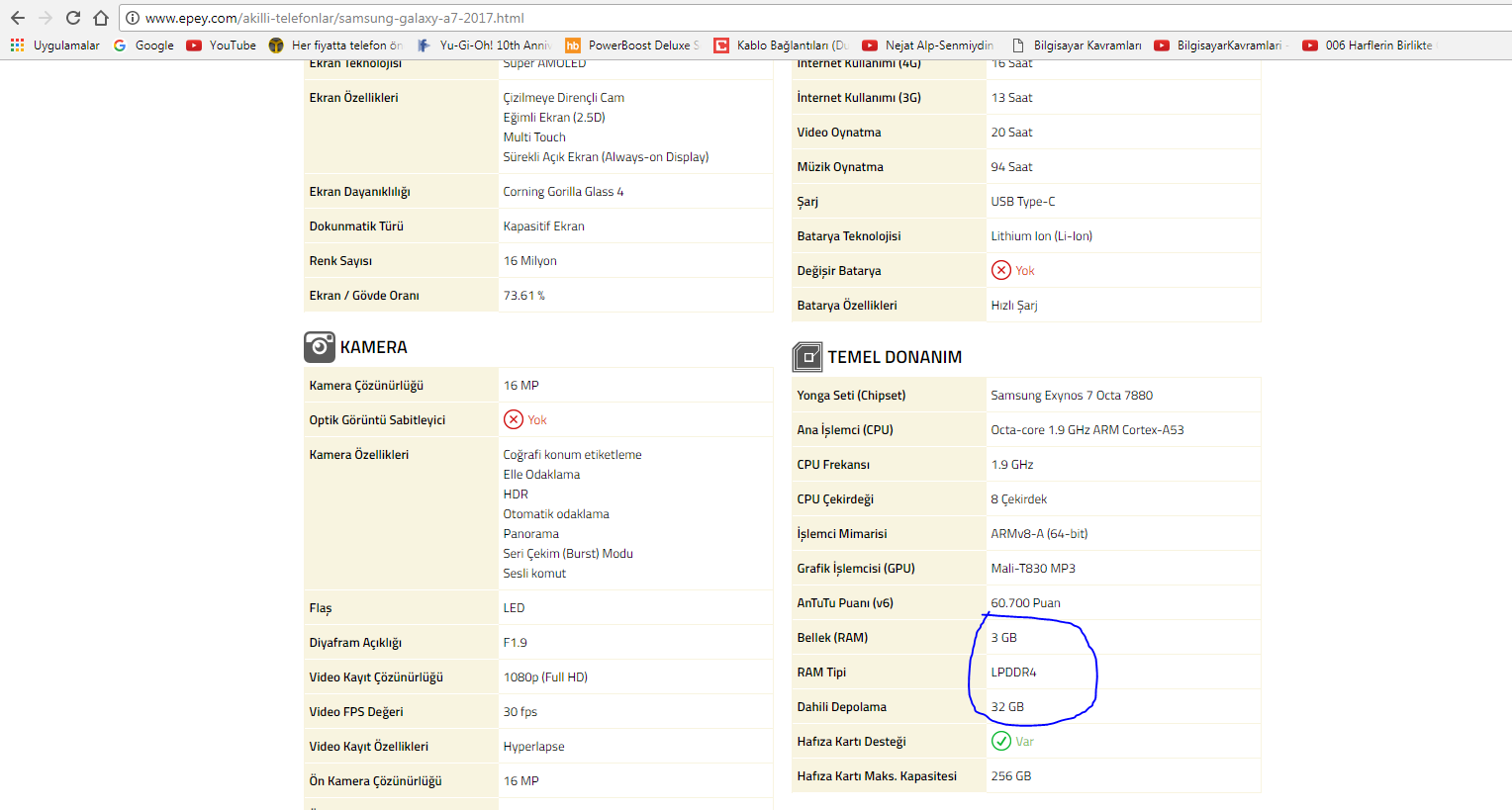Click the 'ARMv8-A (64-bit)' architecture value
Screen dimensions: 1512x810
point(1039,534)
